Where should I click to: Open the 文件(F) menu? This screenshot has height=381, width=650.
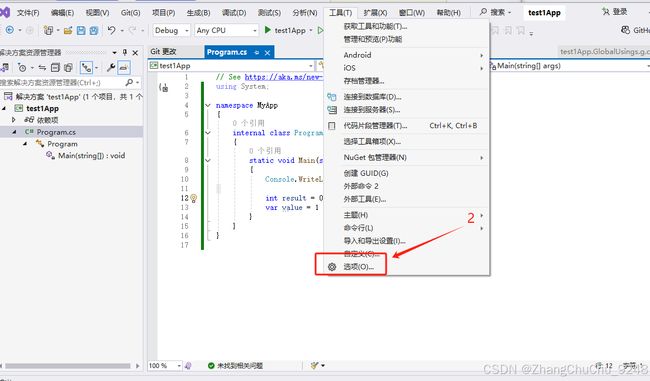pos(28,12)
